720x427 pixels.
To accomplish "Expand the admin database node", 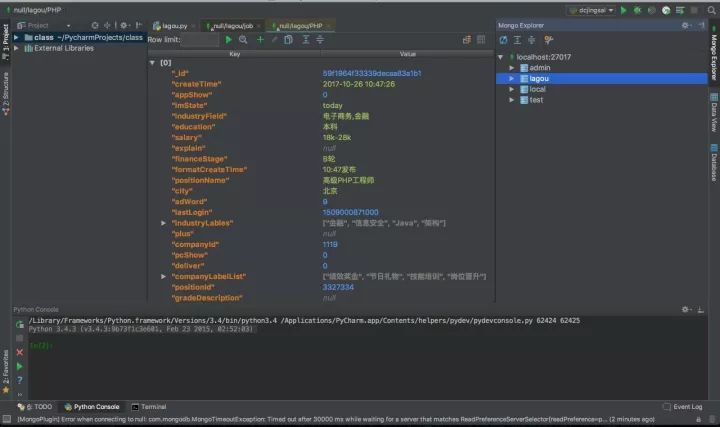I will tap(512, 67).
